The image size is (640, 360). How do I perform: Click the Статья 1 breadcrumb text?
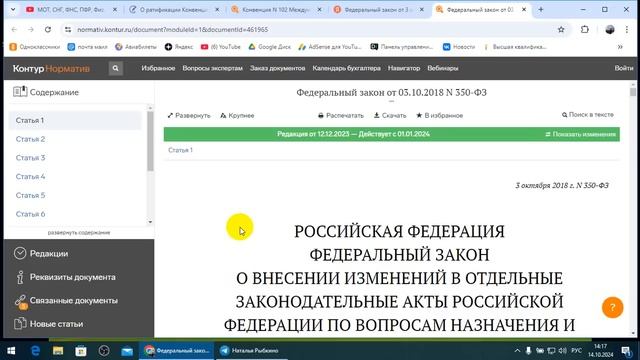point(180,150)
